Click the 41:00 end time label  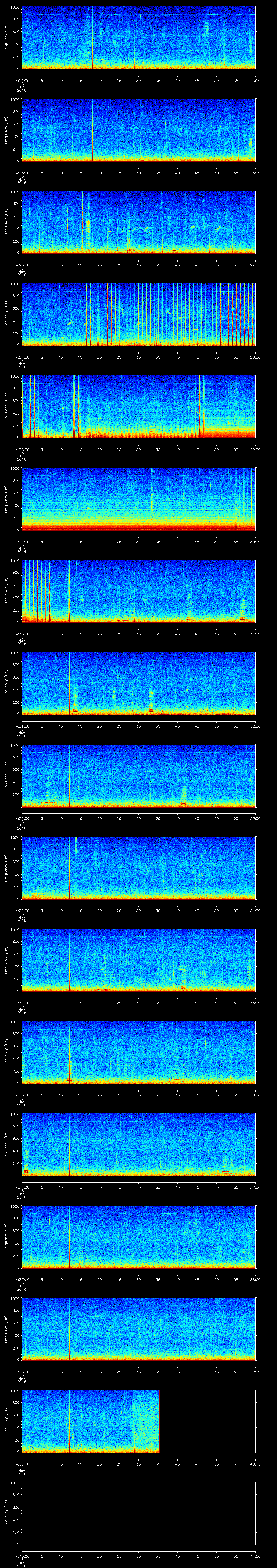pyautogui.click(x=255, y=1556)
